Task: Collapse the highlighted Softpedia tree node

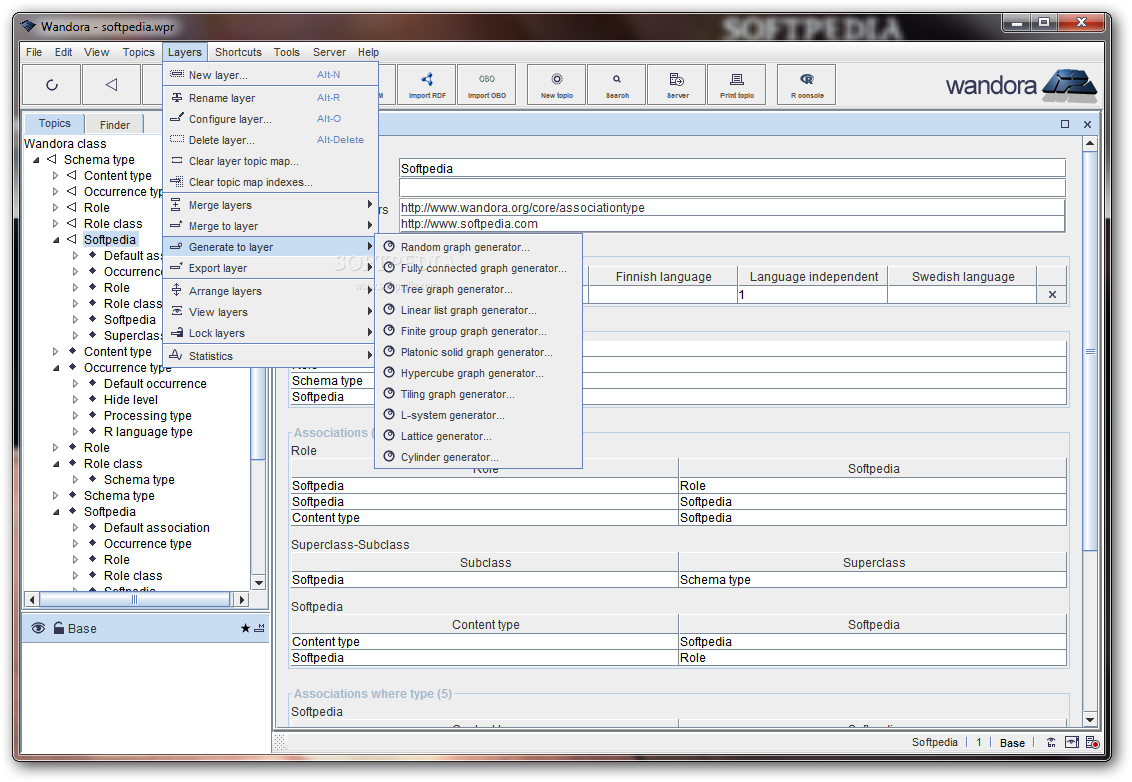Action: [x=56, y=240]
